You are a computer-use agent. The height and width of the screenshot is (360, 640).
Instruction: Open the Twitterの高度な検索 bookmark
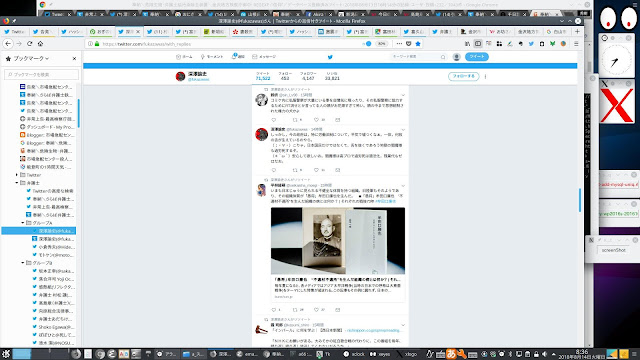tap(50, 191)
